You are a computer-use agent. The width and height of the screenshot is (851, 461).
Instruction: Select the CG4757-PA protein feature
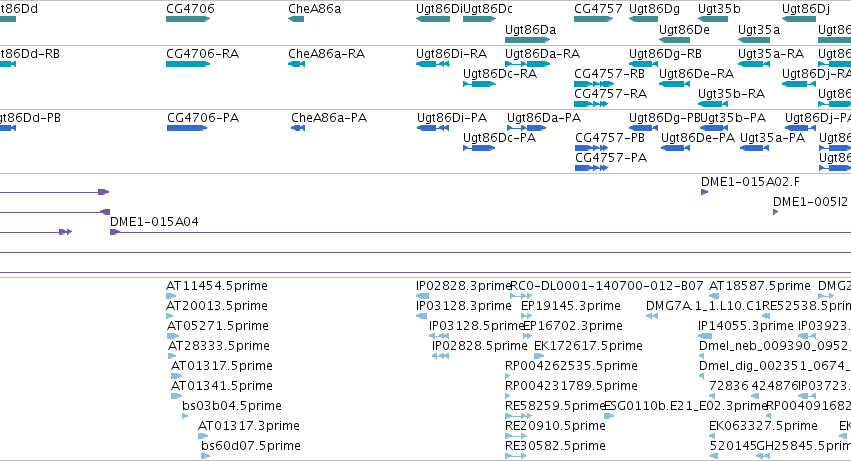592,168
